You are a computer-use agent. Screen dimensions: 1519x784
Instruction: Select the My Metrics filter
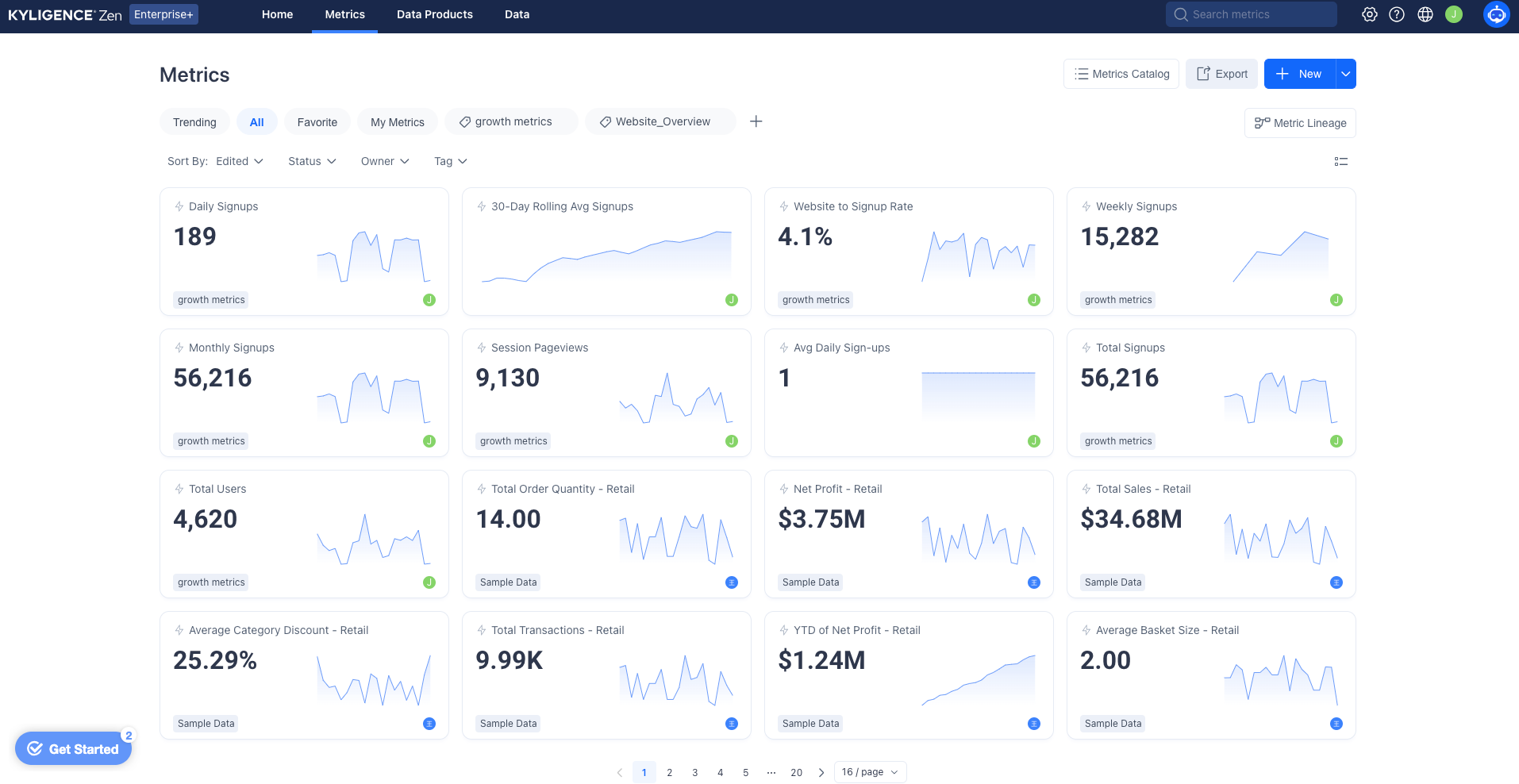coord(397,122)
